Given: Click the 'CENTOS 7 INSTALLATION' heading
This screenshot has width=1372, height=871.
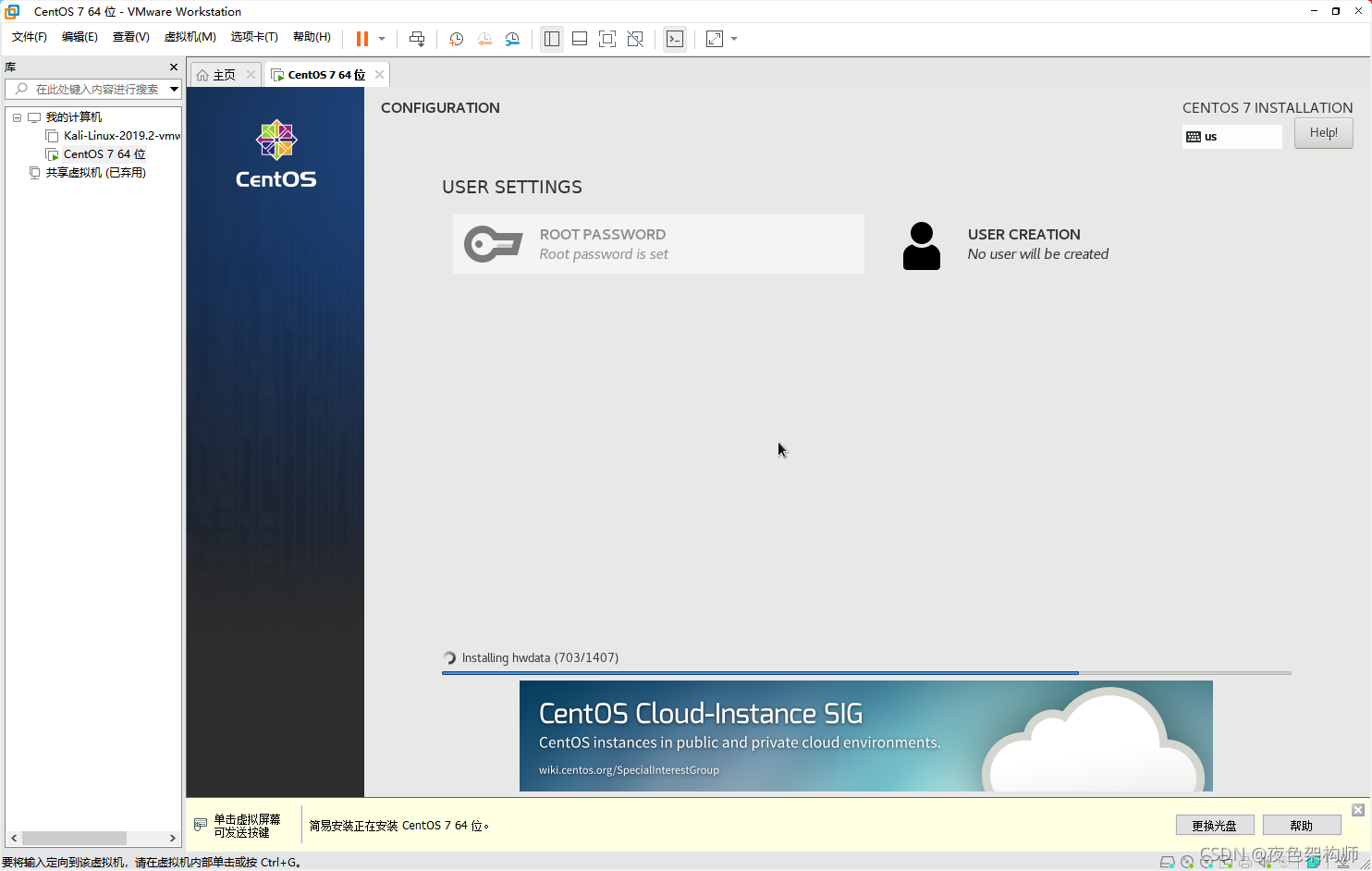Looking at the screenshot, I should pyautogui.click(x=1268, y=108).
